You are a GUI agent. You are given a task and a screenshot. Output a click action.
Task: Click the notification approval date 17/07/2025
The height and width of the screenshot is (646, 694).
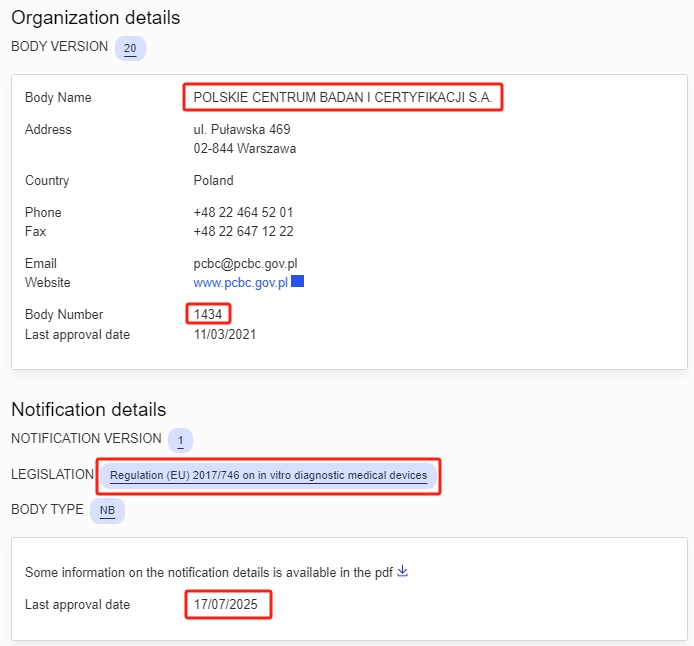pyautogui.click(x=226, y=604)
